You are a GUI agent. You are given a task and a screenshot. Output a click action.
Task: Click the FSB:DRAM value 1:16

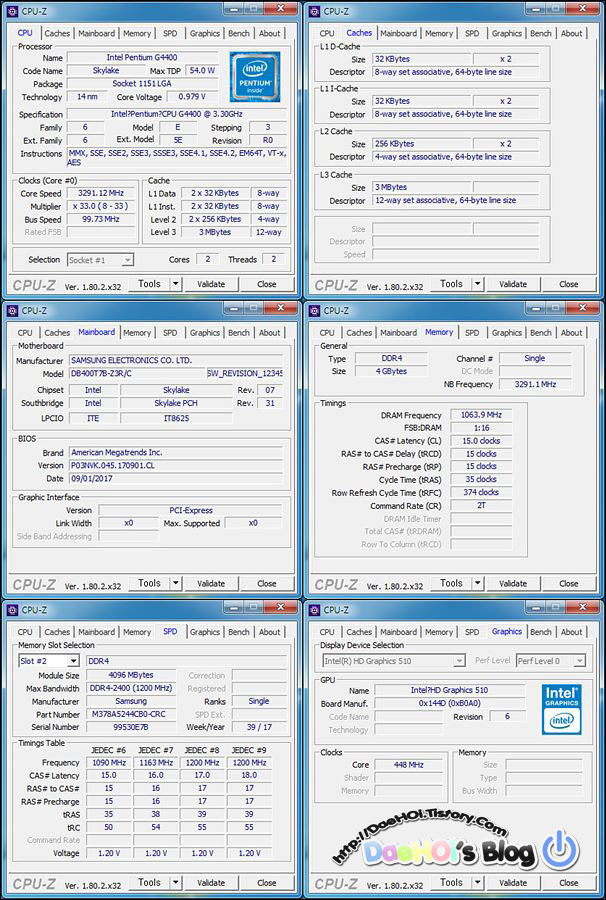click(x=481, y=428)
